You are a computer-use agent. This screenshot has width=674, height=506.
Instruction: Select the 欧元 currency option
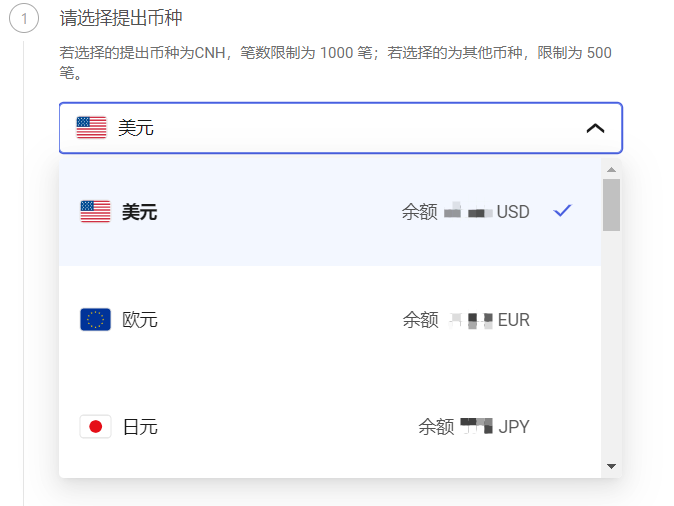140,320
